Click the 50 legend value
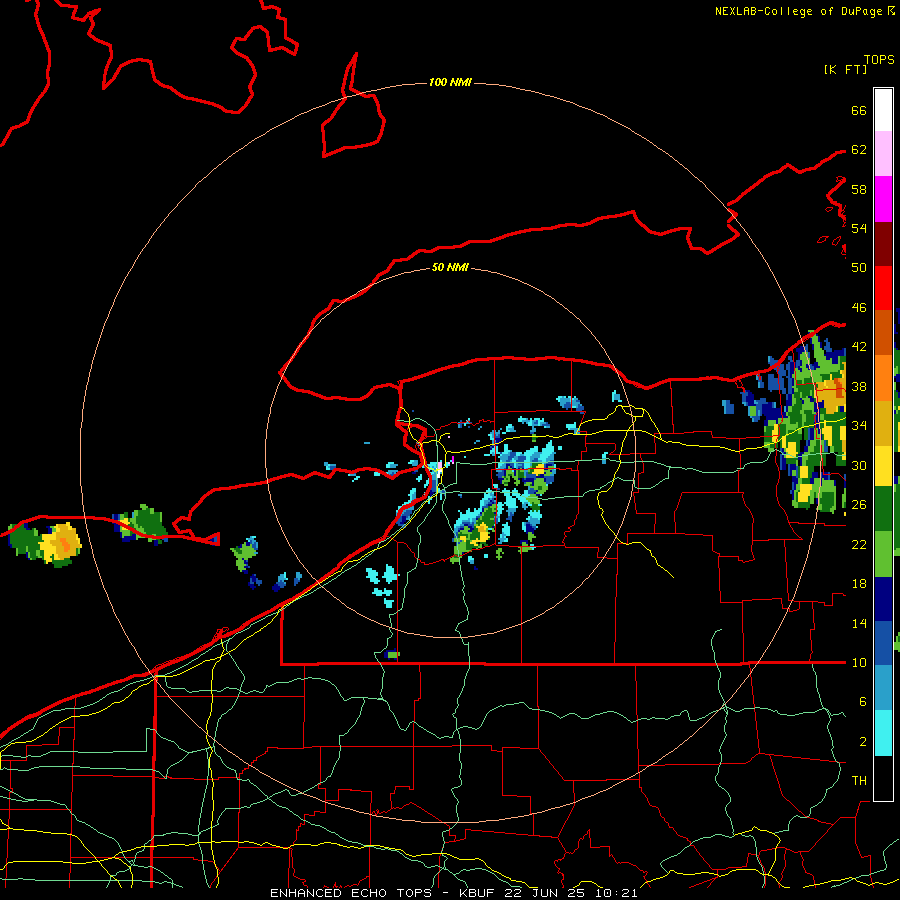This screenshot has height=900, width=900. click(x=859, y=267)
